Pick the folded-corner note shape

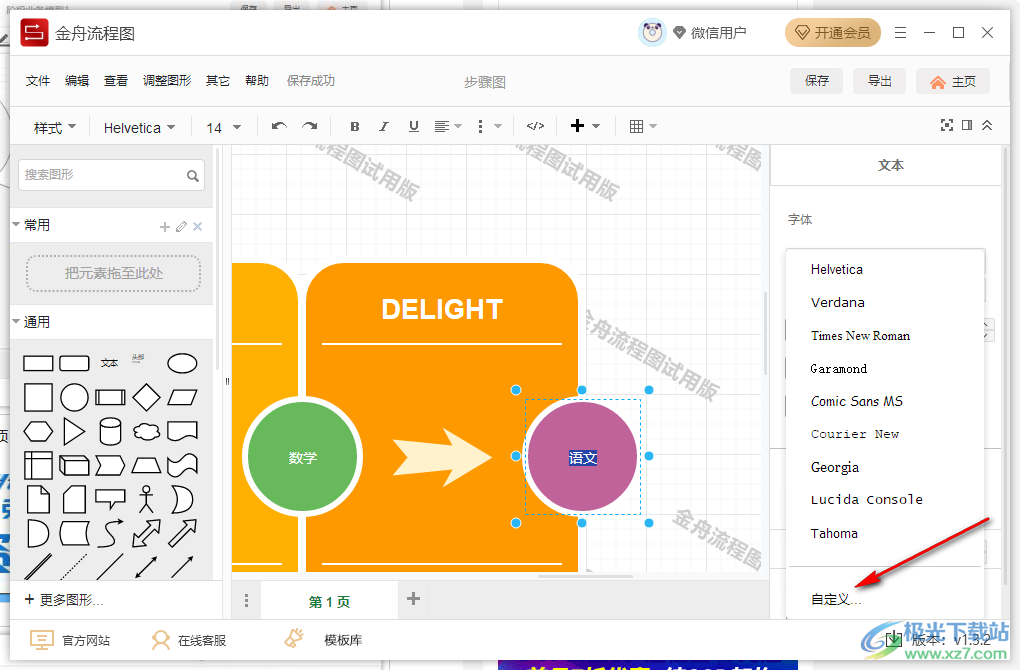coord(38,499)
